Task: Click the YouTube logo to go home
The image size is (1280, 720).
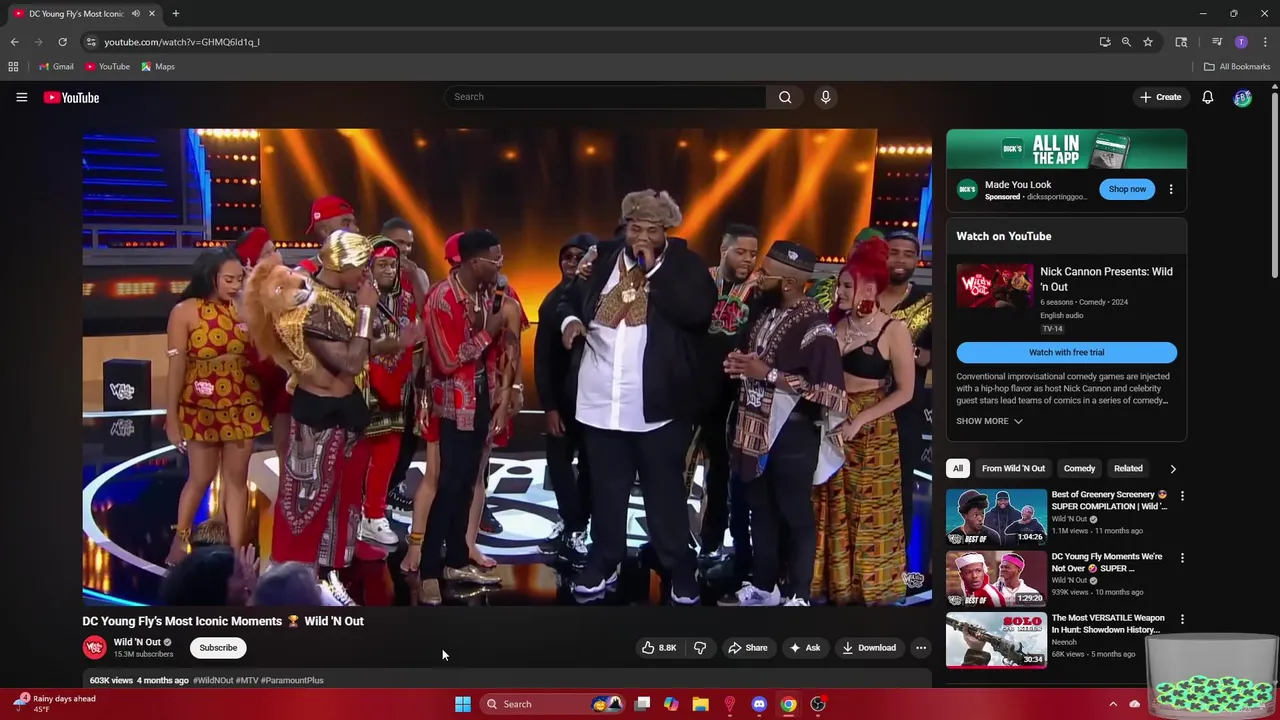Action: 71,97
